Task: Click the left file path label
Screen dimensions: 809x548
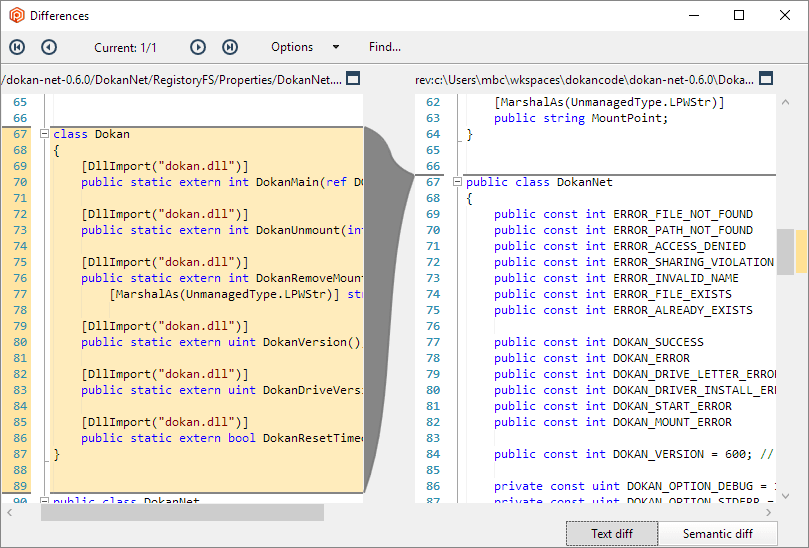Action: coord(172,79)
